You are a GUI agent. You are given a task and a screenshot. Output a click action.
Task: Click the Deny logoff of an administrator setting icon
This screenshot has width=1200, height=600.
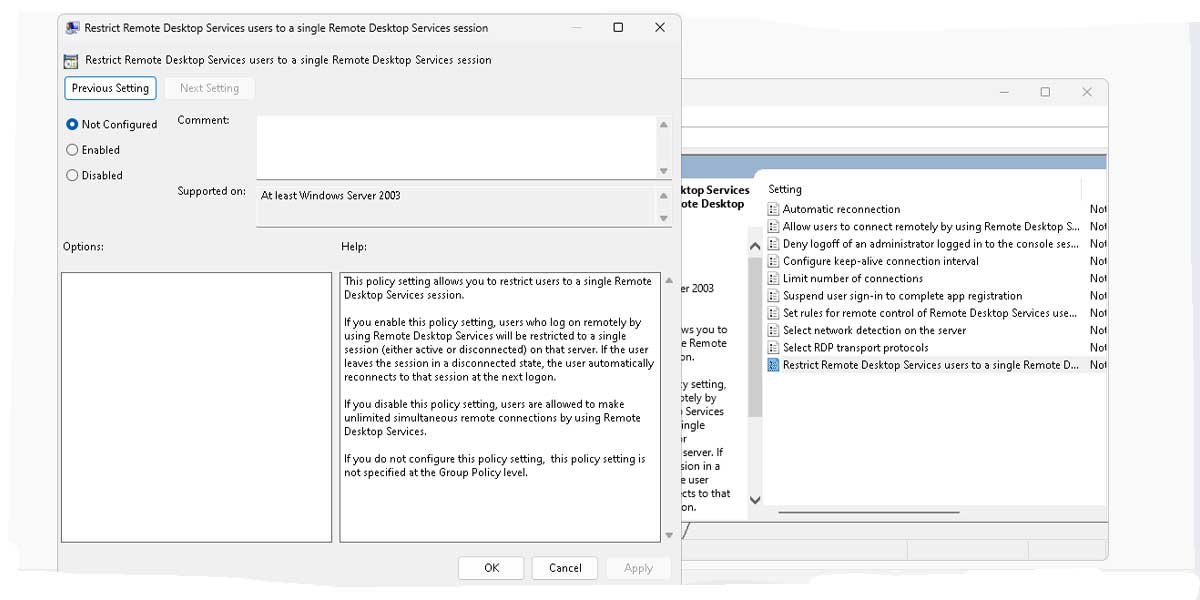774,243
